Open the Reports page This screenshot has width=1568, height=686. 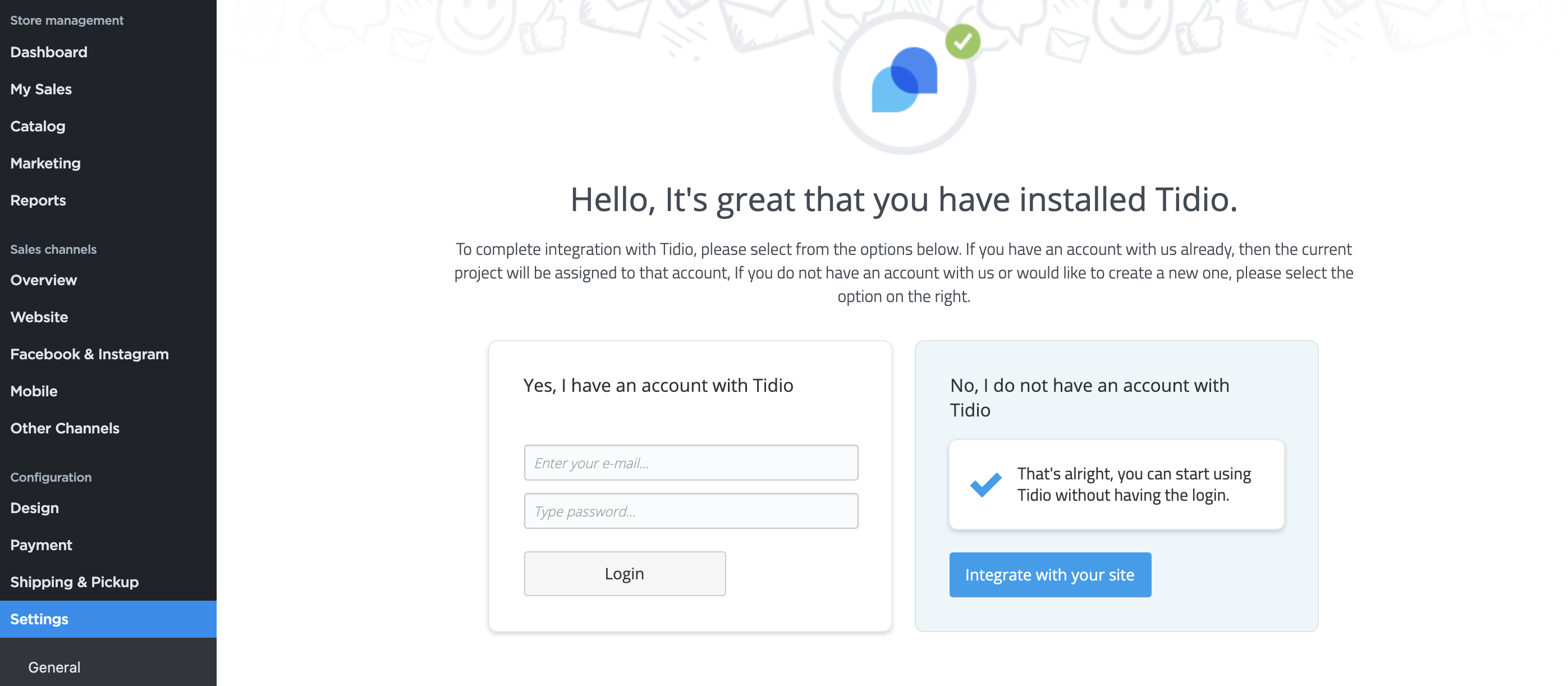tap(38, 200)
